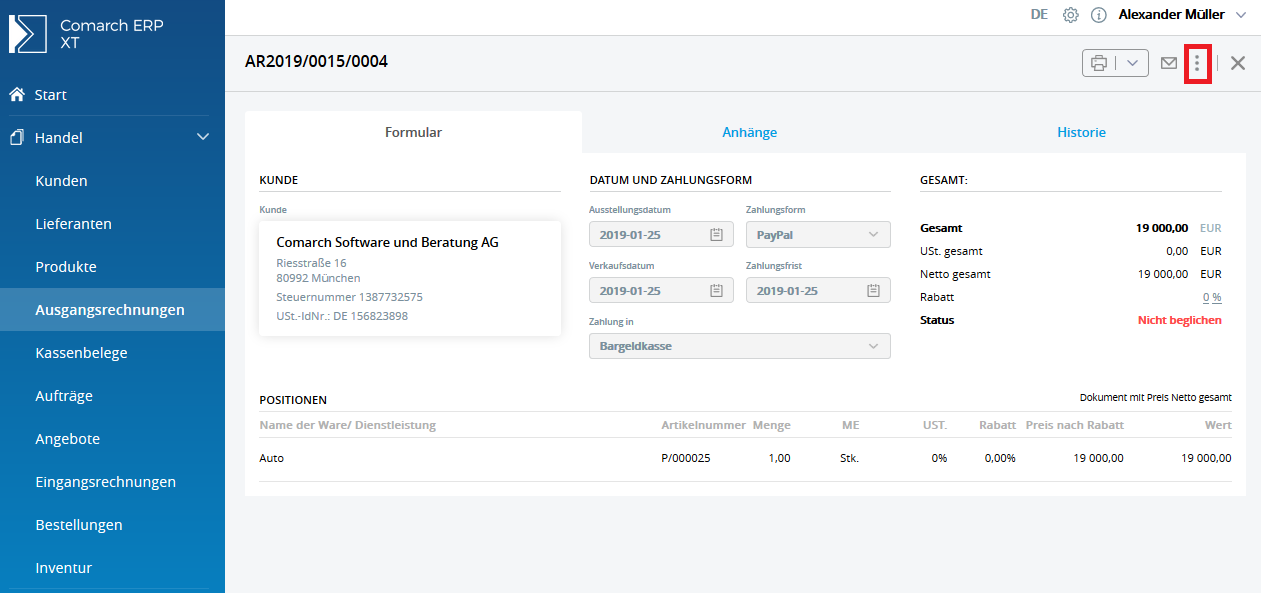The image size is (1261, 593).
Task: Click the Comarch ERP XT logo icon
Action: 28,34
